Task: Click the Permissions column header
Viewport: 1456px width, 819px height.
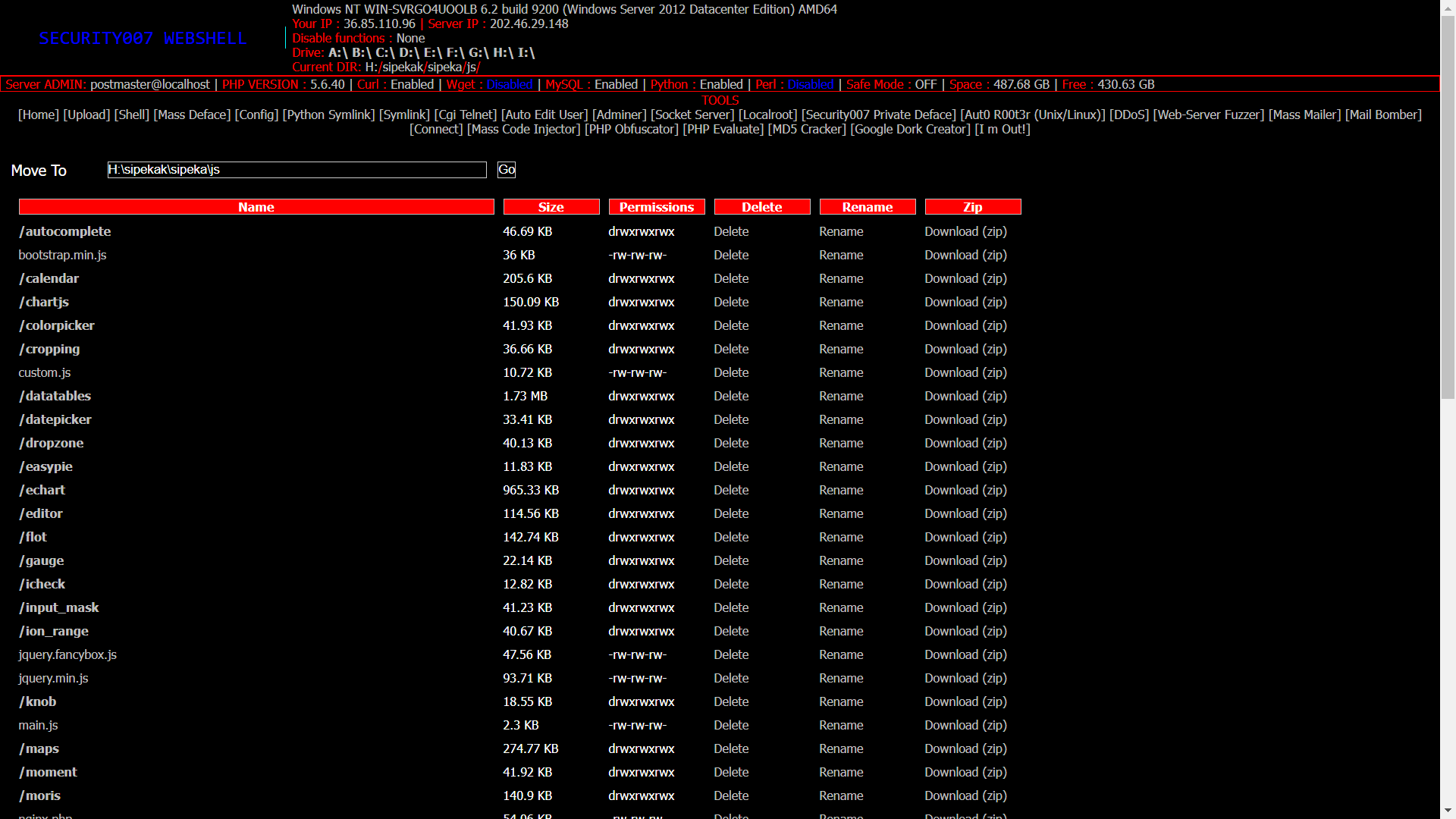Action: tap(657, 207)
